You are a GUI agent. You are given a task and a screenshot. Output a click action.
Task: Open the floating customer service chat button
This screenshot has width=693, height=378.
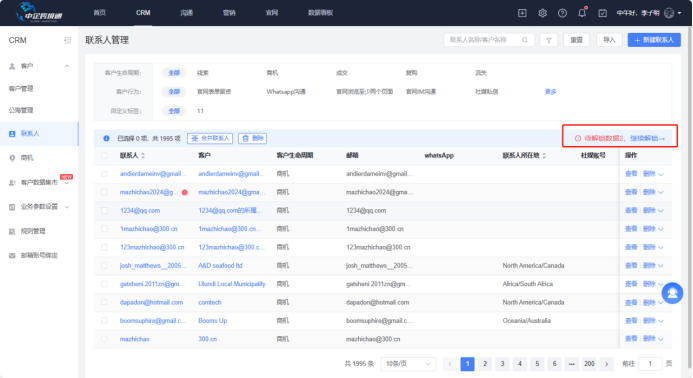672,293
